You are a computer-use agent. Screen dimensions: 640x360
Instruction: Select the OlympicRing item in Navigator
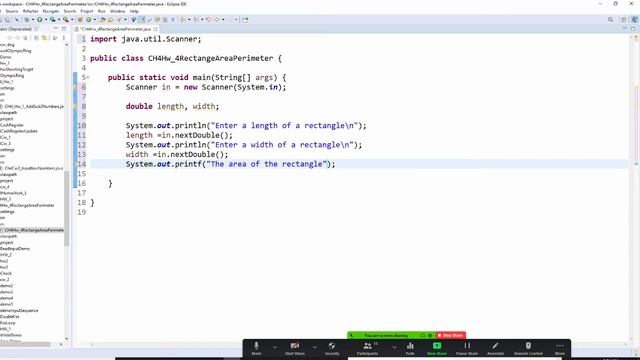pyautogui.click(x=12, y=76)
